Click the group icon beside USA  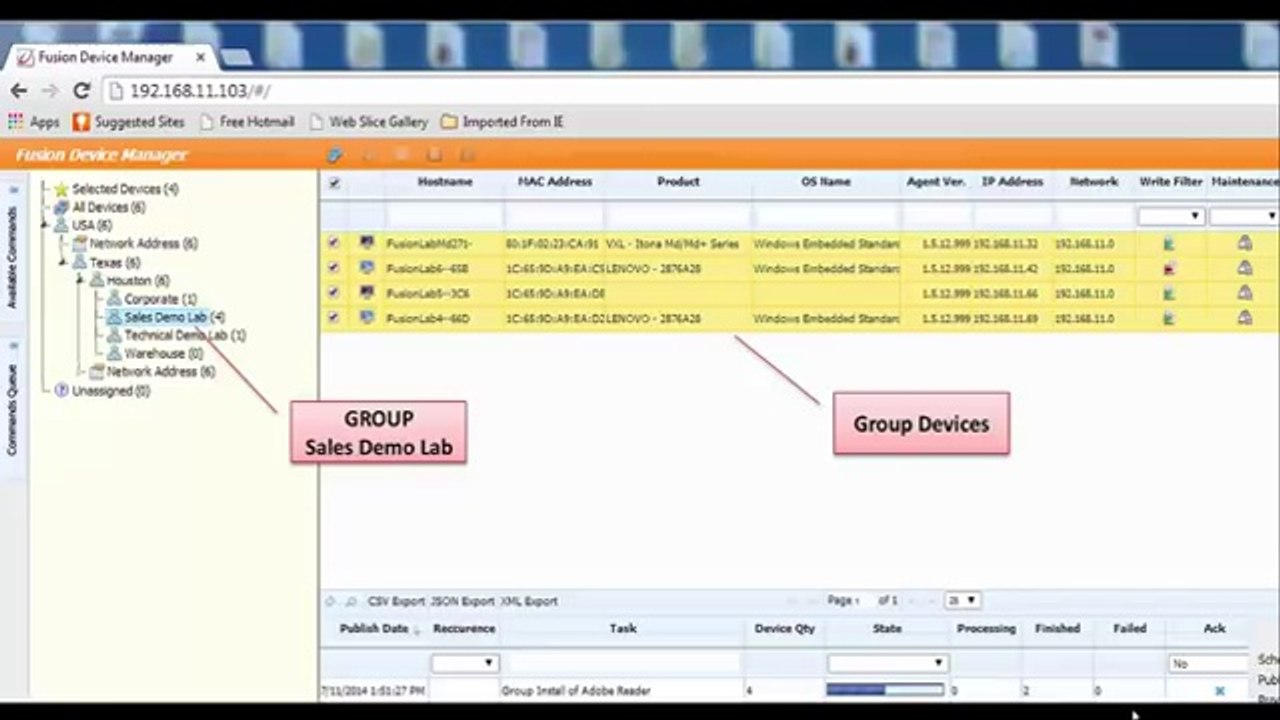62,225
